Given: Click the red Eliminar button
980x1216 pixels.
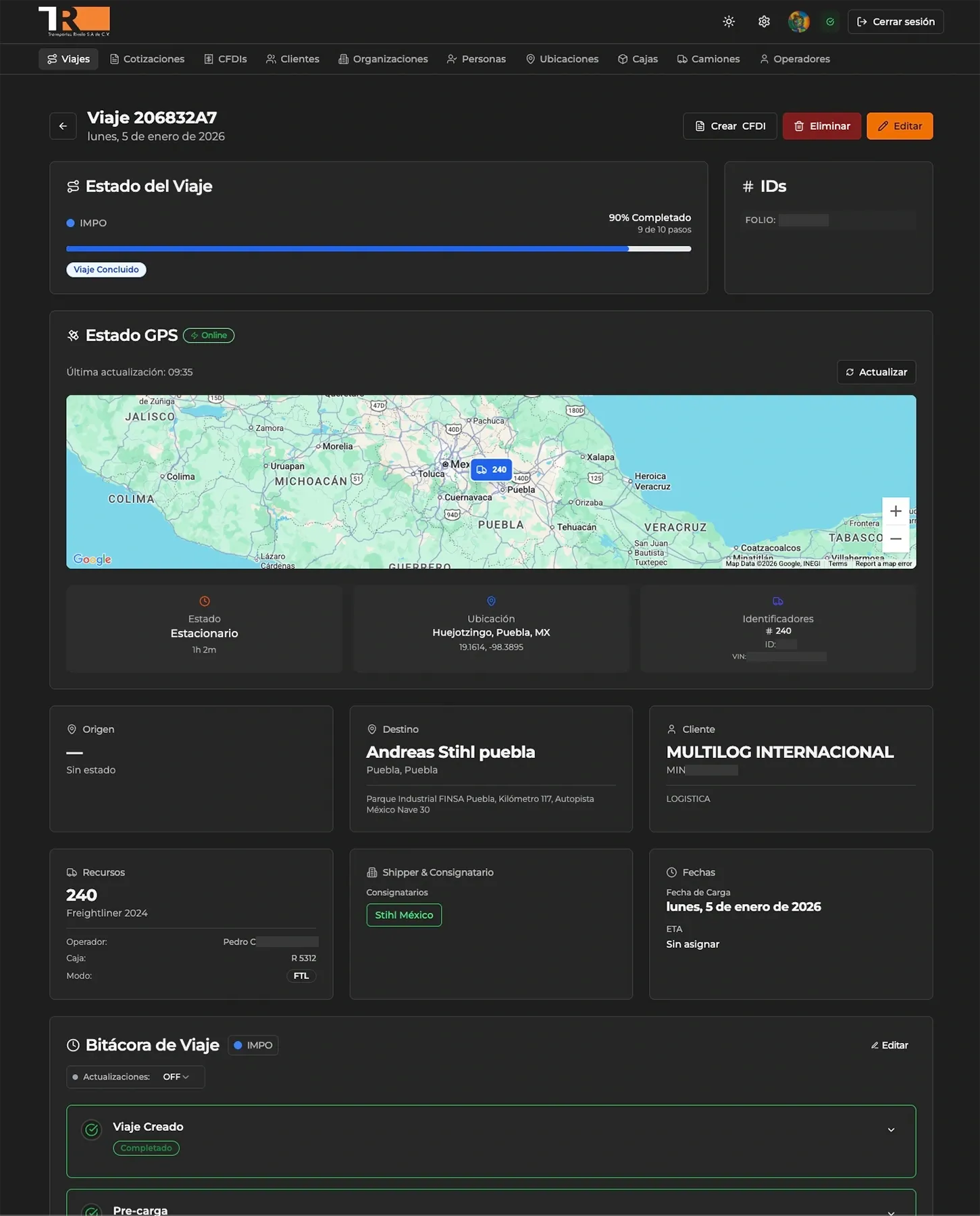Looking at the screenshot, I should click(821, 126).
